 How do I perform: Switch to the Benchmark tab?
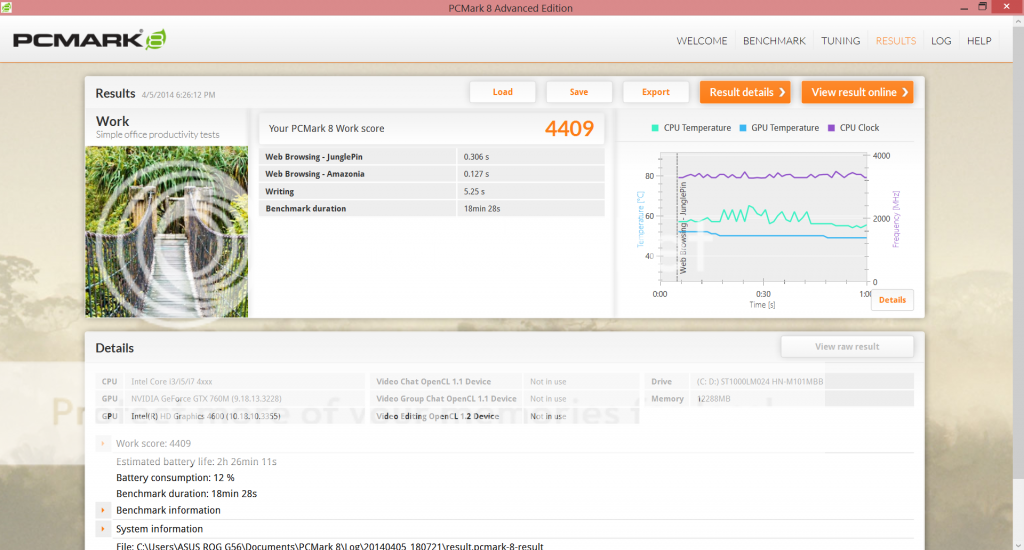click(x=774, y=41)
